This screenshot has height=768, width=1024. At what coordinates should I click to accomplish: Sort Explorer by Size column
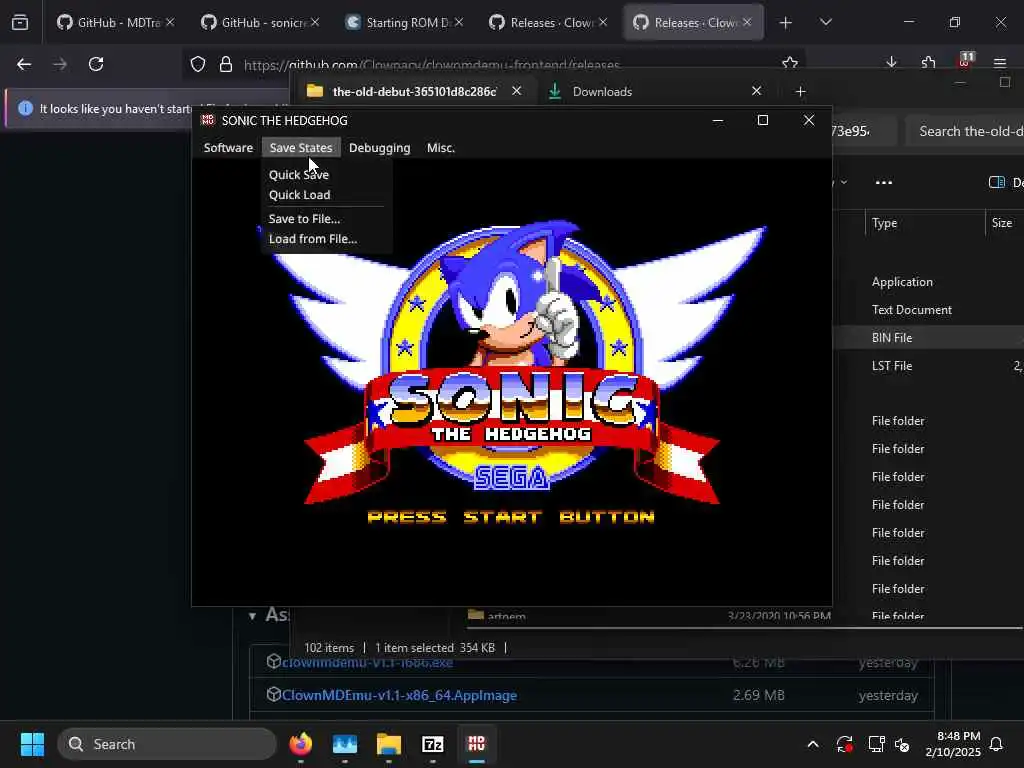pos(1002,223)
